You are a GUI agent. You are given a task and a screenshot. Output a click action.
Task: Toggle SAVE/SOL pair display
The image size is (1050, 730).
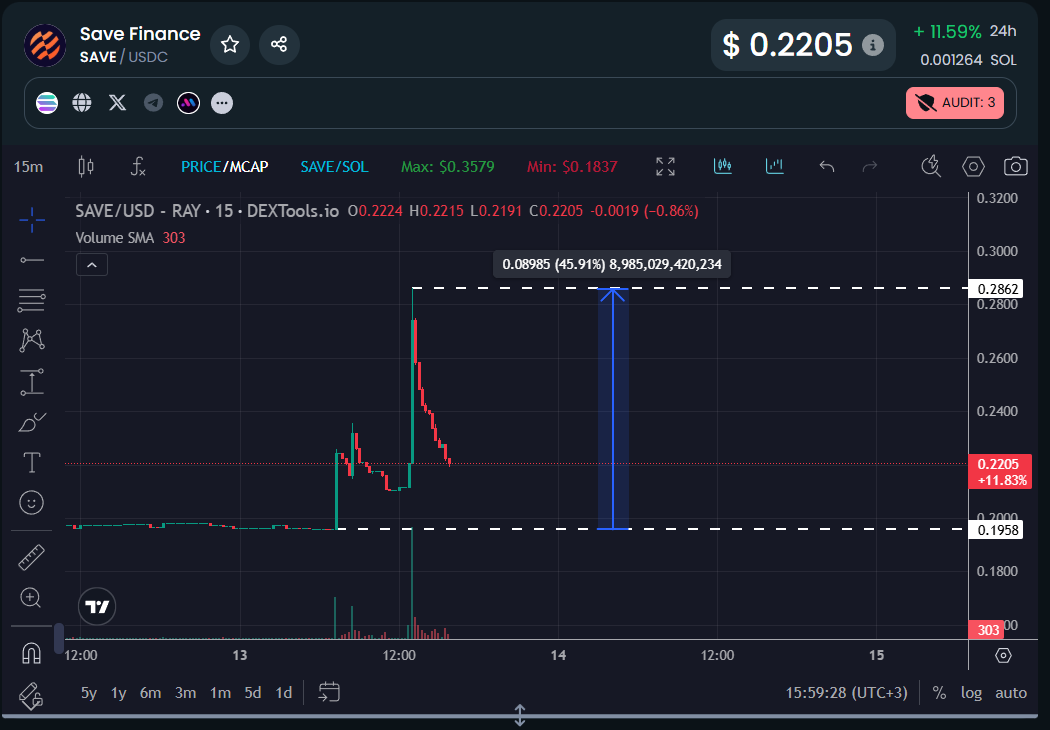tap(334, 167)
